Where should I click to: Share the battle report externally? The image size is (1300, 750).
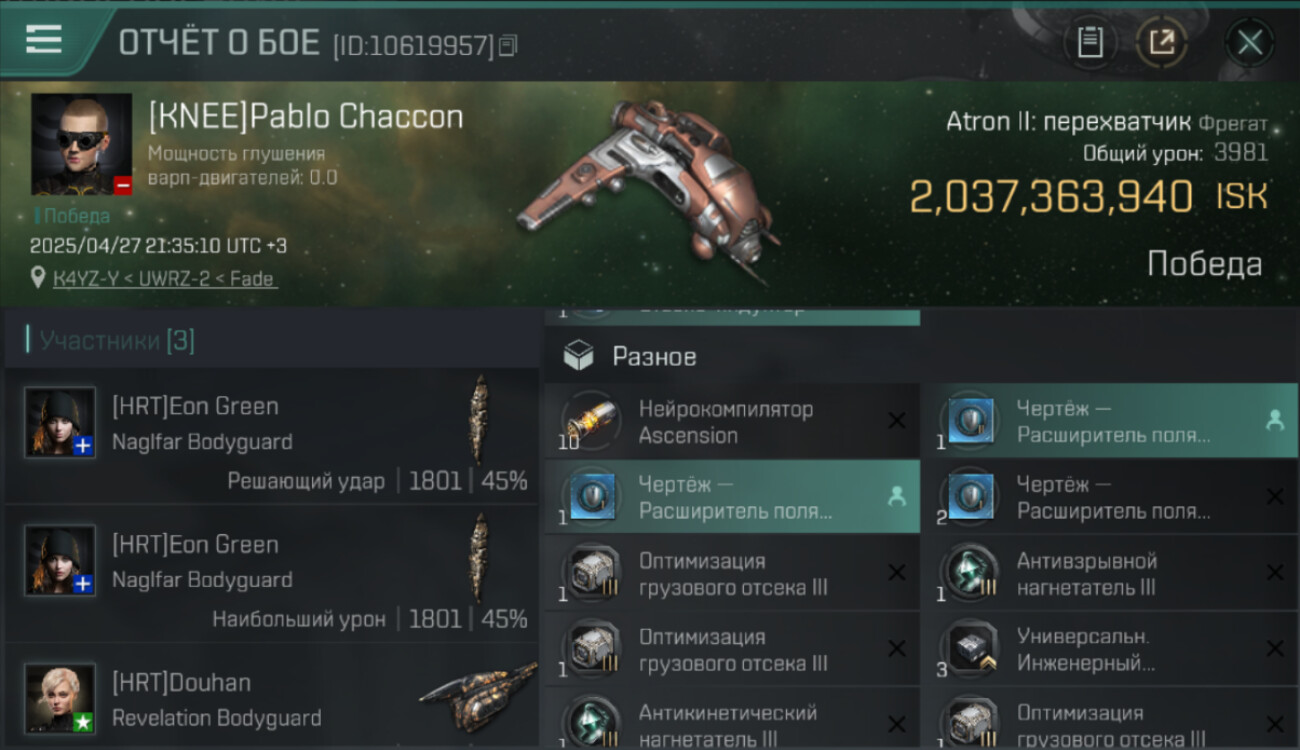click(1162, 42)
